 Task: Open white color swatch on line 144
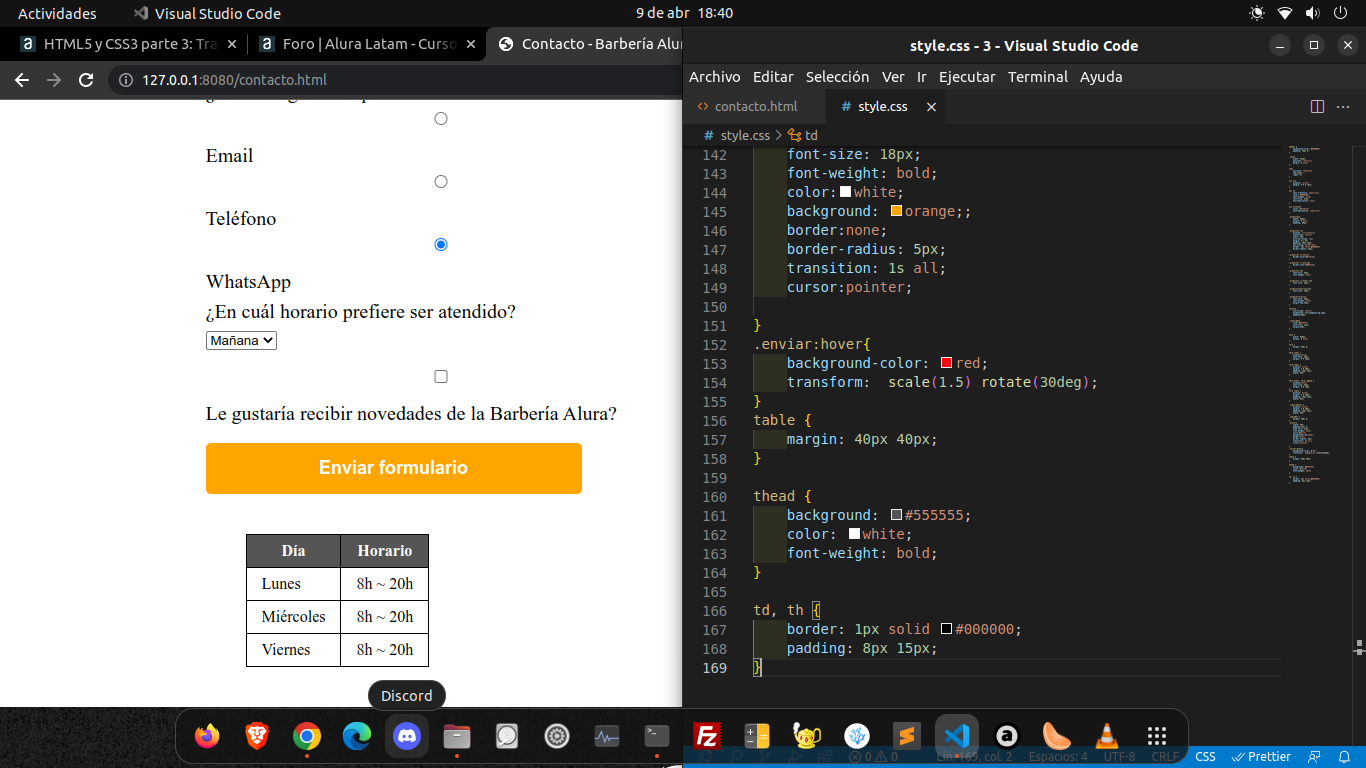[x=845, y=192]
